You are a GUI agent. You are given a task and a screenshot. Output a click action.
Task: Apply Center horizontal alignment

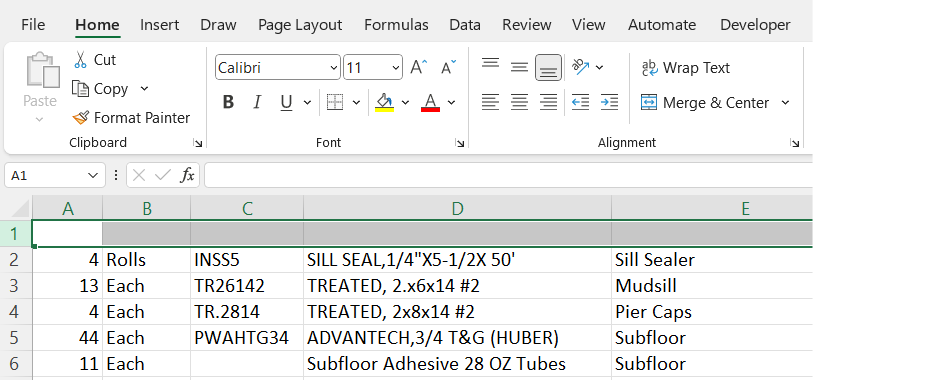point(519,103)
